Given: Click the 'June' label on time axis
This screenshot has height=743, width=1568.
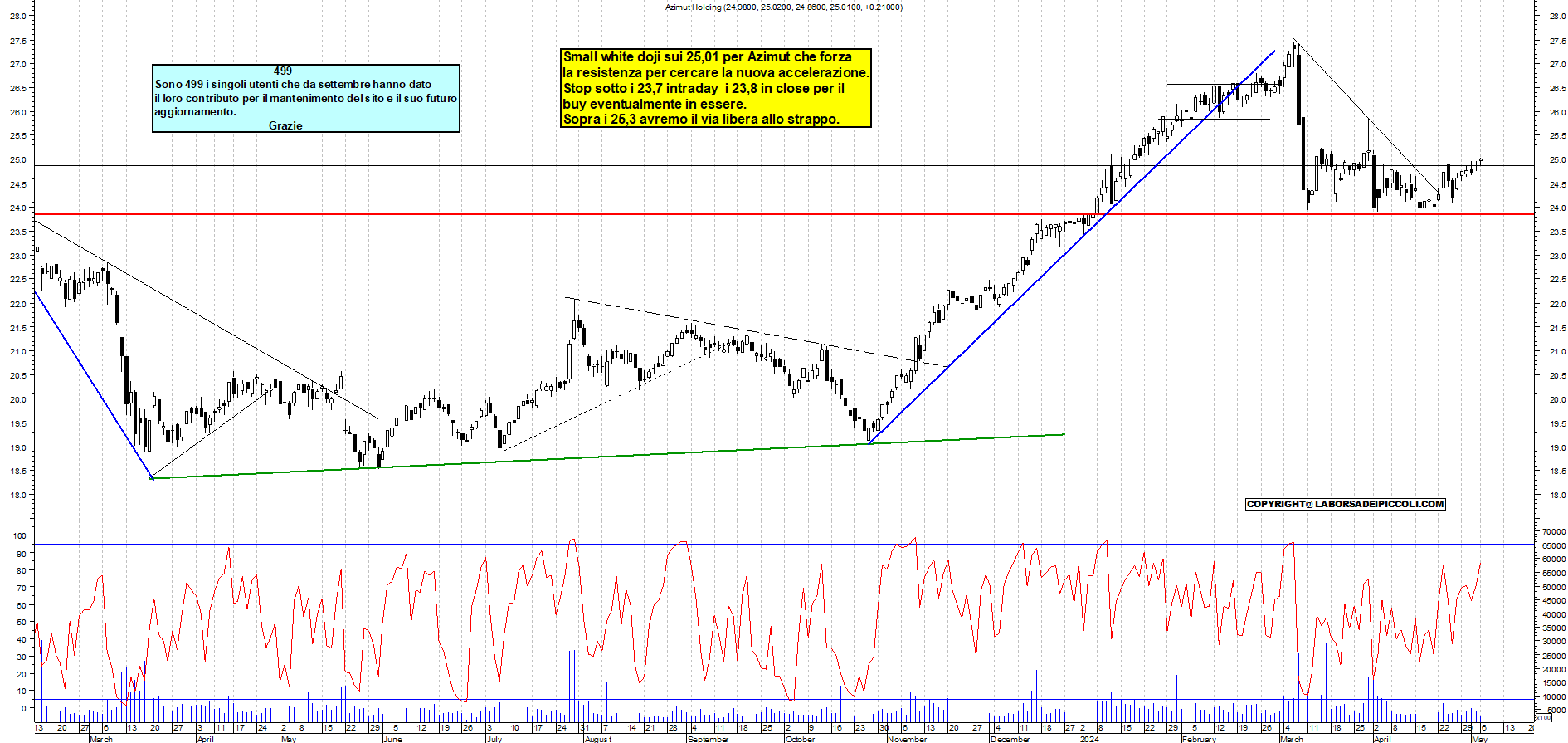Looking at the screenshot, I should 393,739.
